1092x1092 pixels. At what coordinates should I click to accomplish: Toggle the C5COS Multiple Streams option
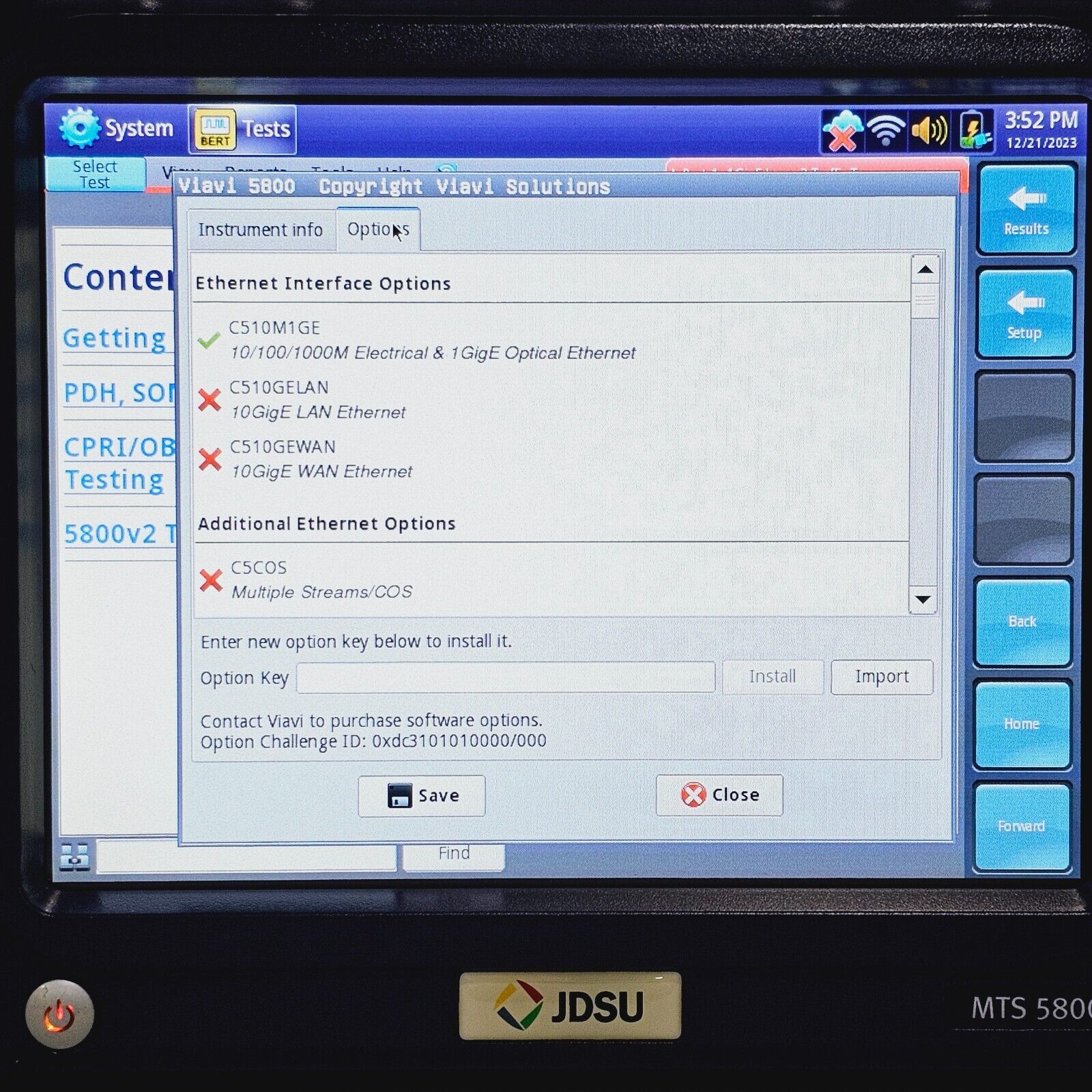(210, 580)
